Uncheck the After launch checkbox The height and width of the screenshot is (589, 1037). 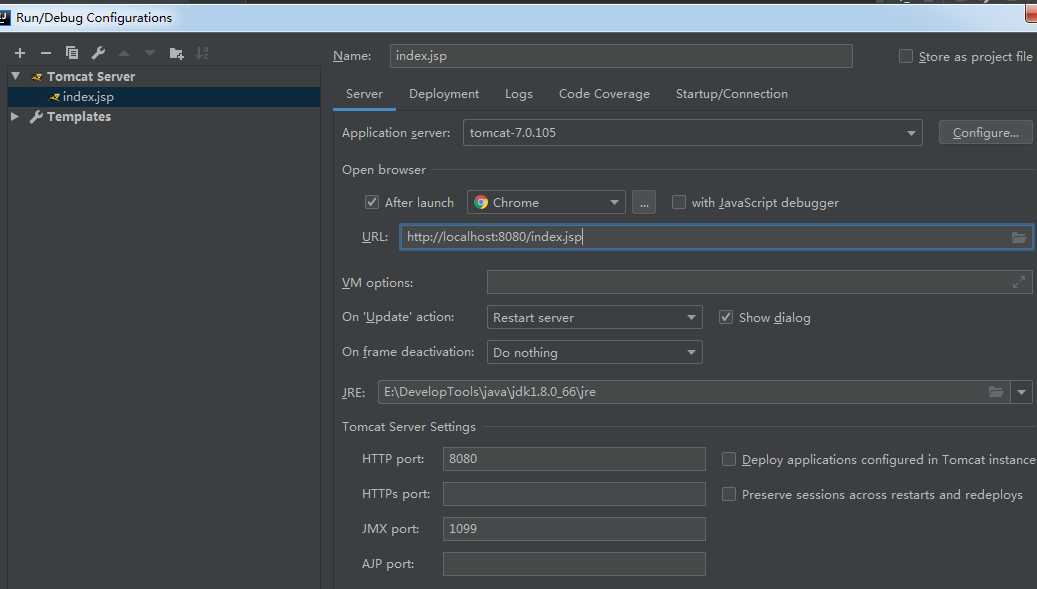(372, 202)
